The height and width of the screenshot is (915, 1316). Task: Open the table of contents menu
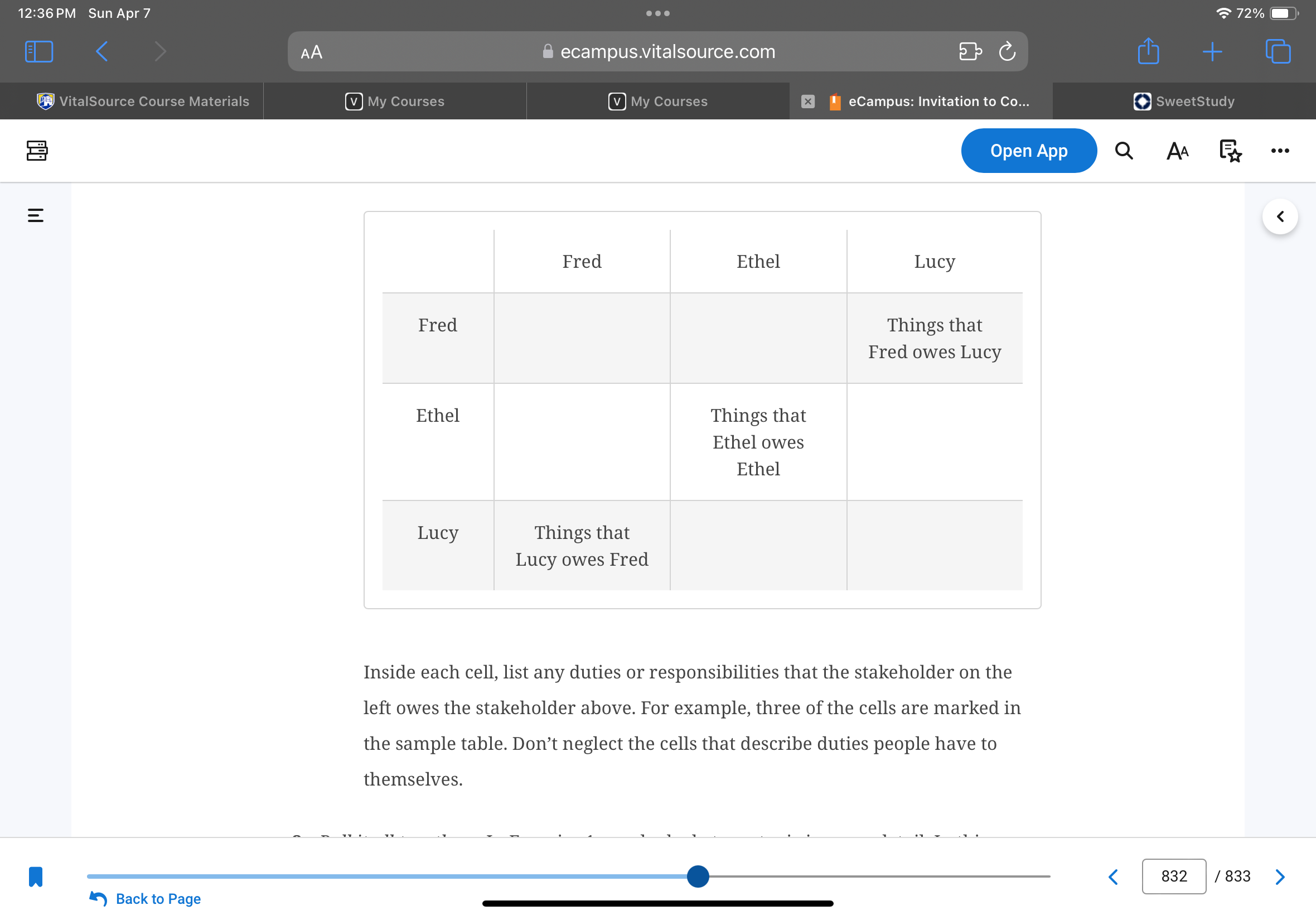point(36,215)
